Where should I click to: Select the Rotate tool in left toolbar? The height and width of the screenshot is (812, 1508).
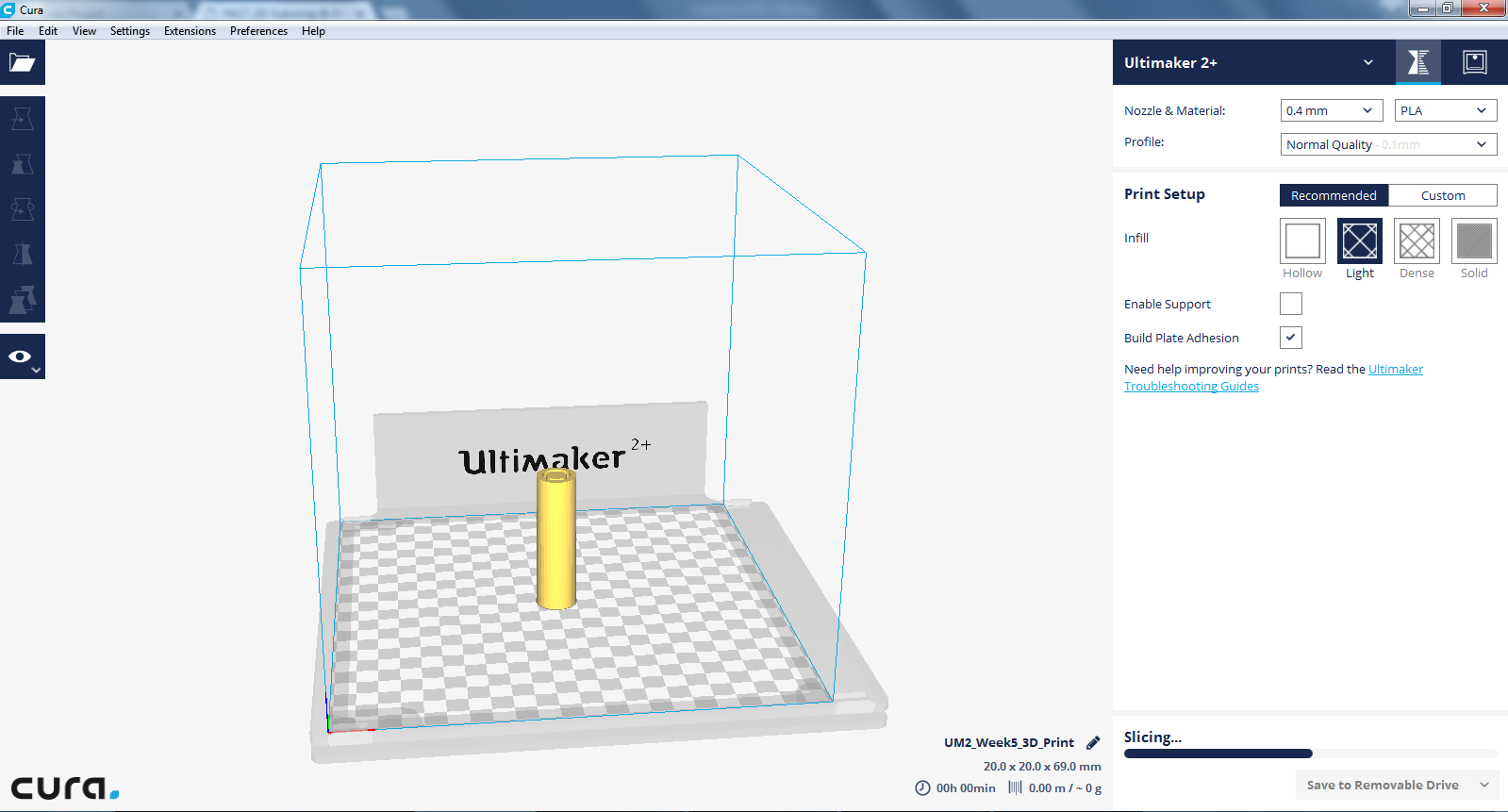[x=23, y=209]
